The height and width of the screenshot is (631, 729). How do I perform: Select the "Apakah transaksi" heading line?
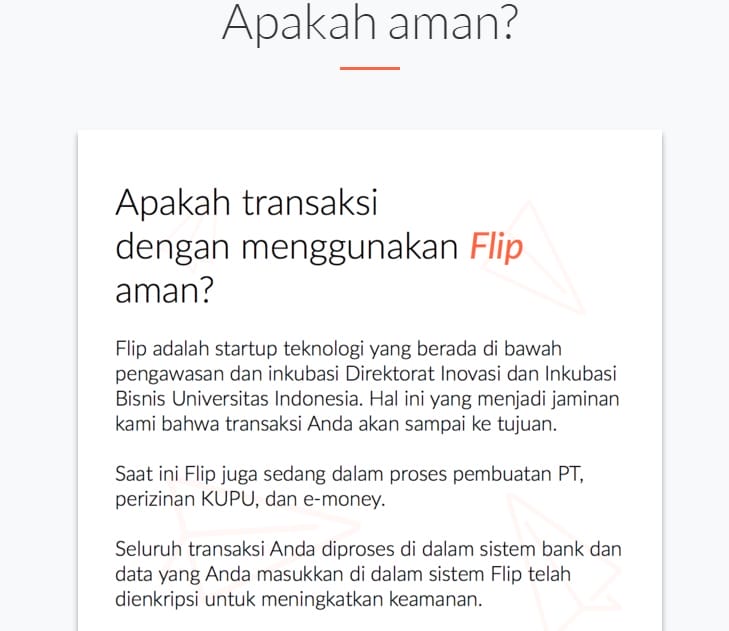click(245, 203)
